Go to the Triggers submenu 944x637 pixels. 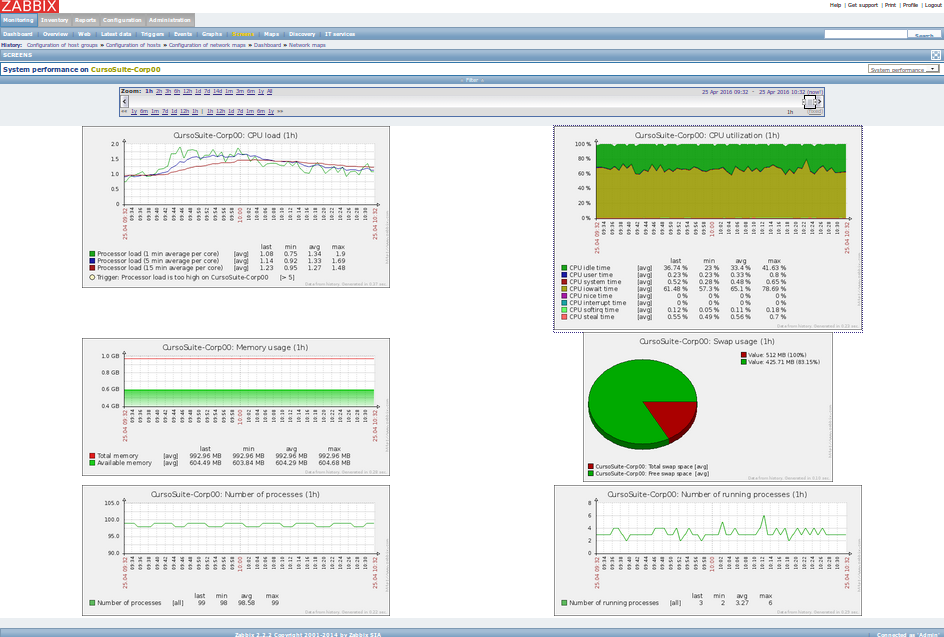pos(152,34)
